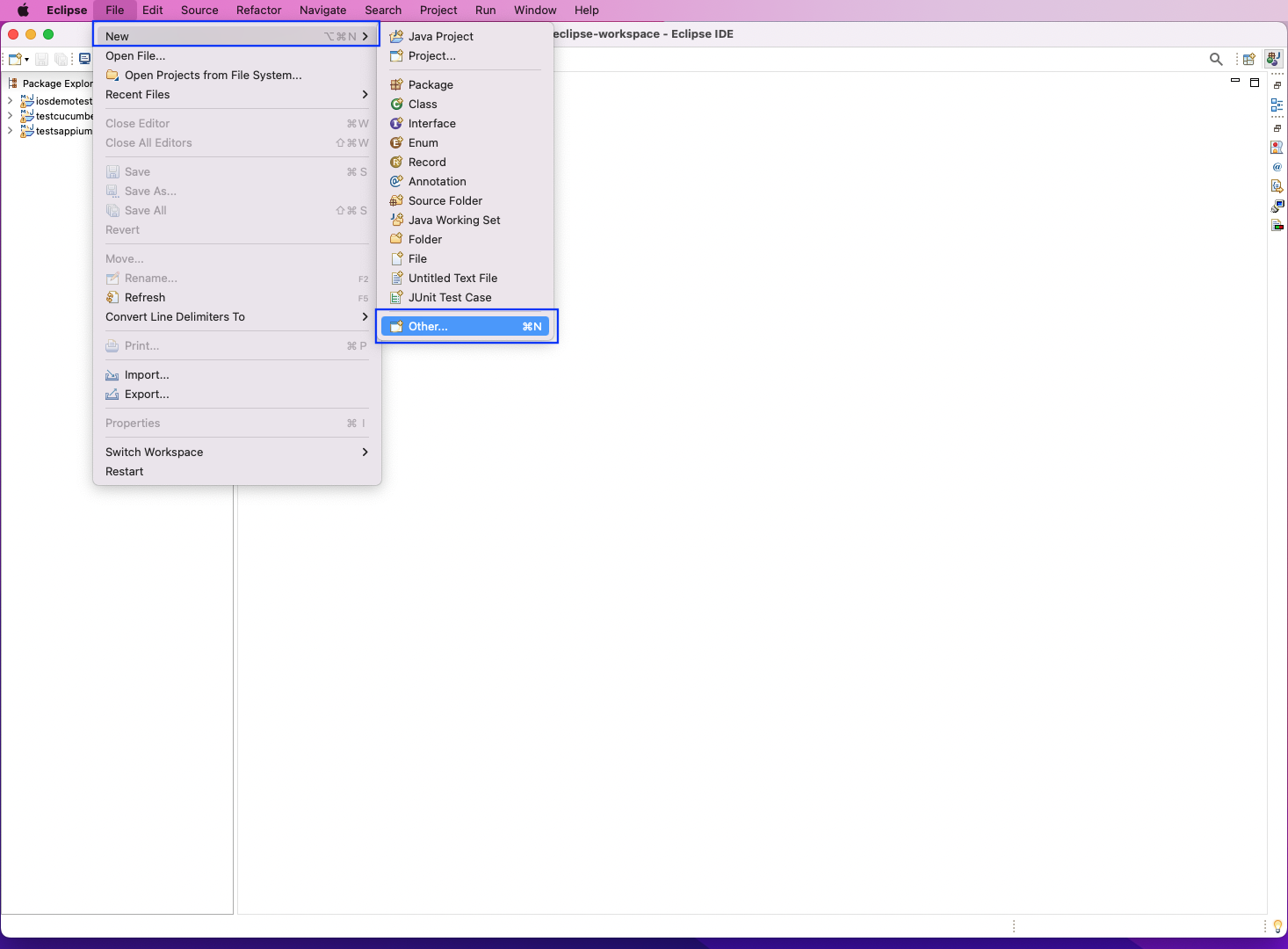1288x949 pixels.
Task: Choose Java Project from New submenu
Action: click(467, 36)
